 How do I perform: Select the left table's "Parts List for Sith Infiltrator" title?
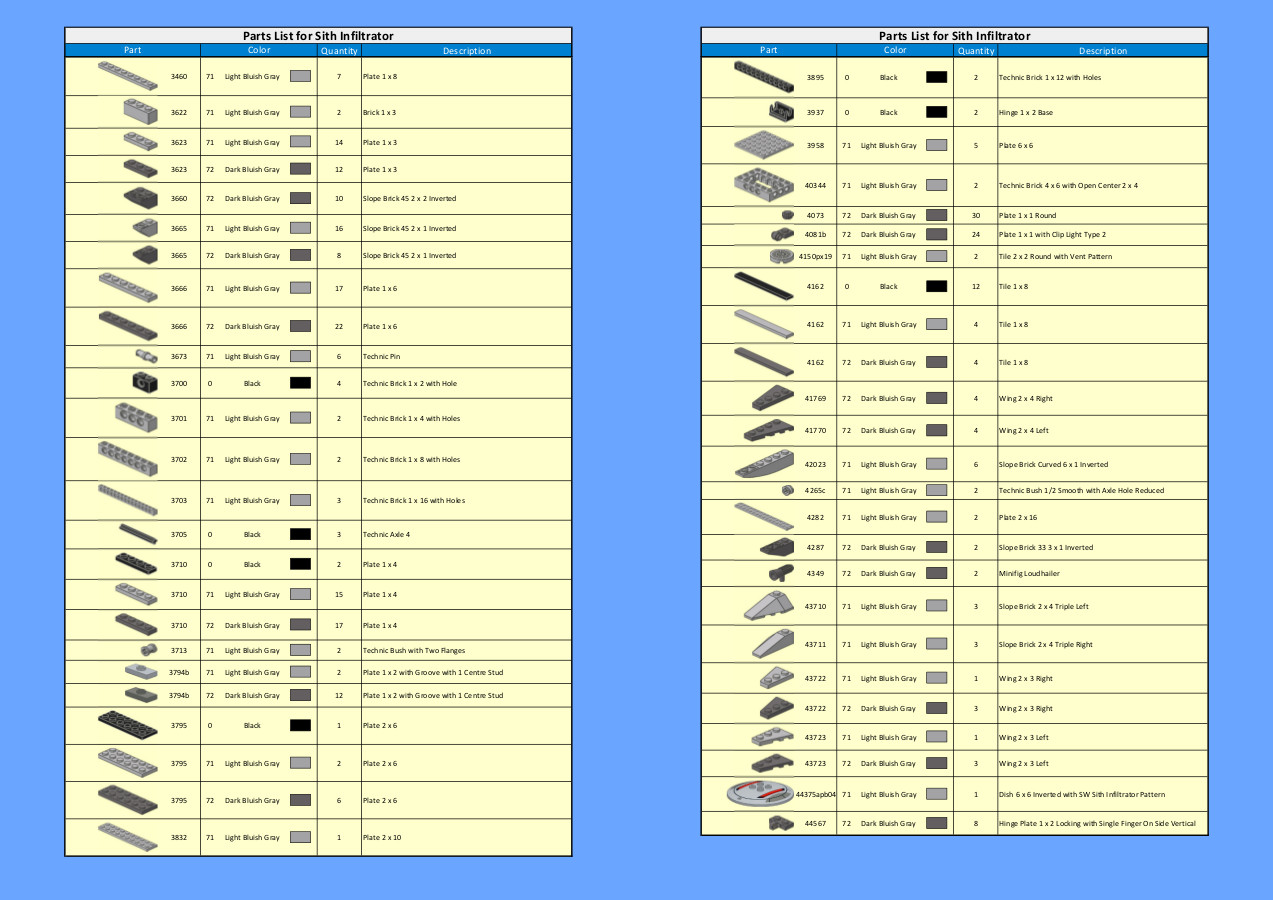318,36
